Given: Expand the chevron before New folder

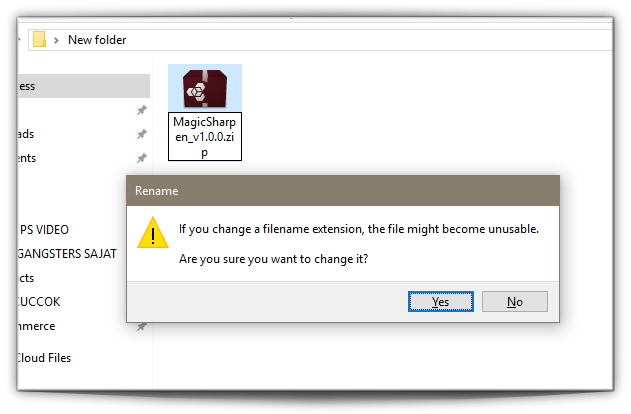Looking at the screenshot, I should pyautogui.click(x=56, y=40).
